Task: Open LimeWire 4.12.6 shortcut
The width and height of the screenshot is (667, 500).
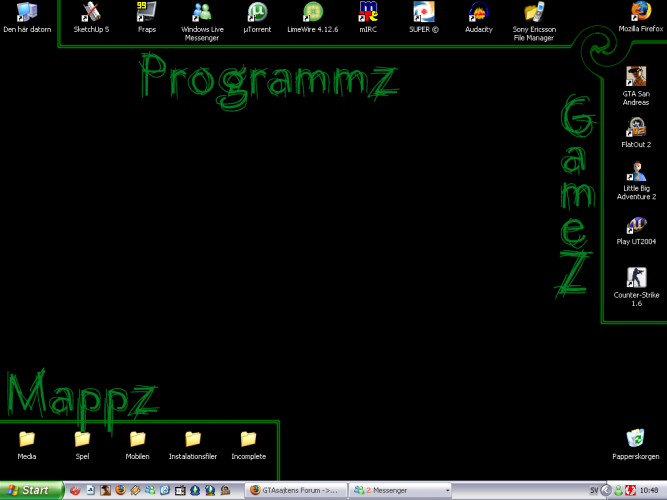Action: [313, 13]
